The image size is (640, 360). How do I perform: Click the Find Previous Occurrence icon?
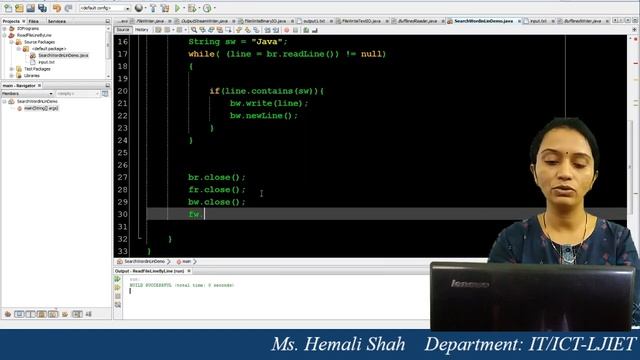click(x=202, y=30)
